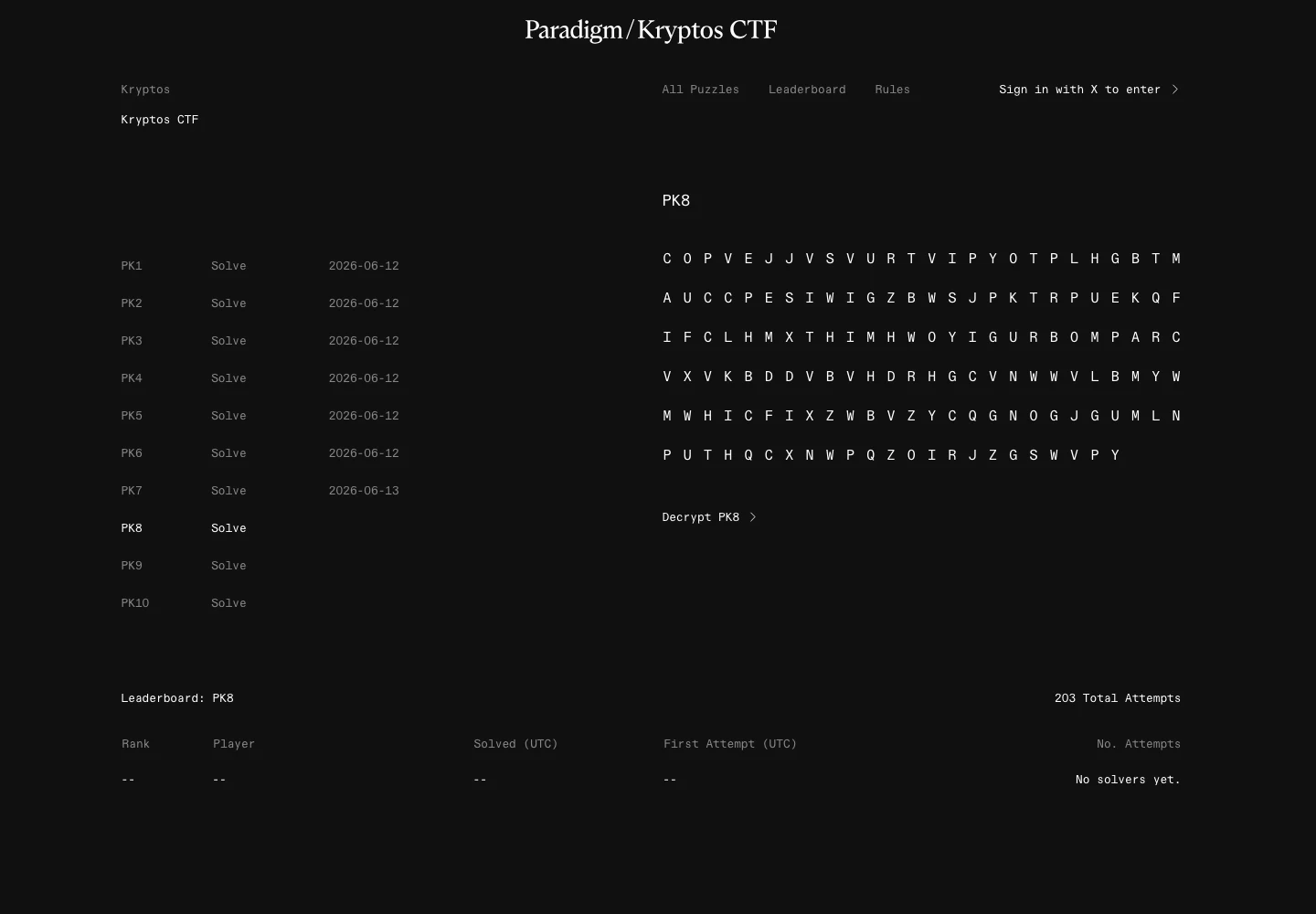Screen dimensions: 1316x914
Task: Click the 203 Total Attempts text
Action: (x=1118, y=698)
